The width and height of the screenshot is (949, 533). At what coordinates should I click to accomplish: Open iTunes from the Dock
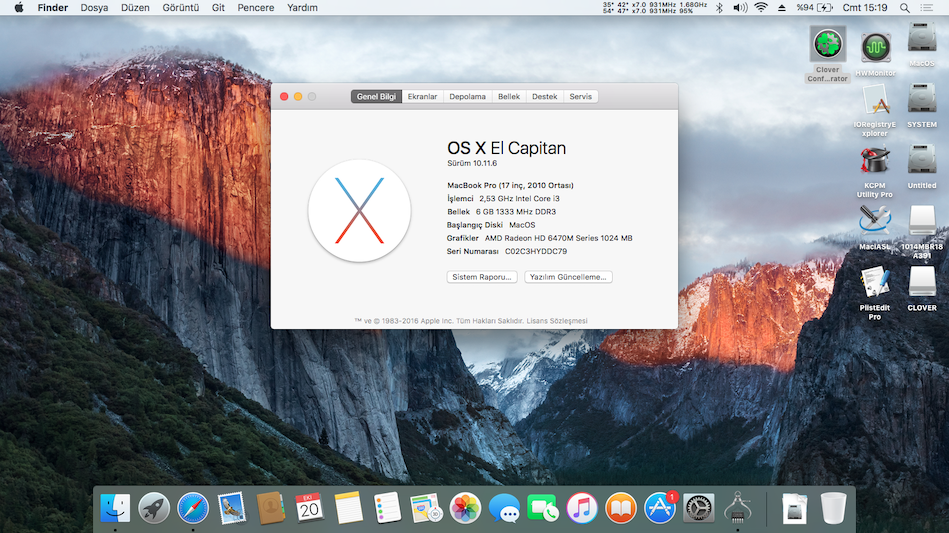coord(582,508)
